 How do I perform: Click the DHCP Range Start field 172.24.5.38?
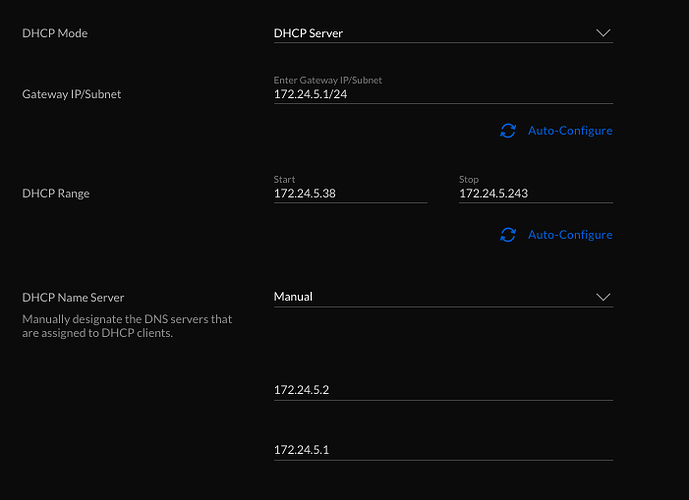tap(349, 194)
